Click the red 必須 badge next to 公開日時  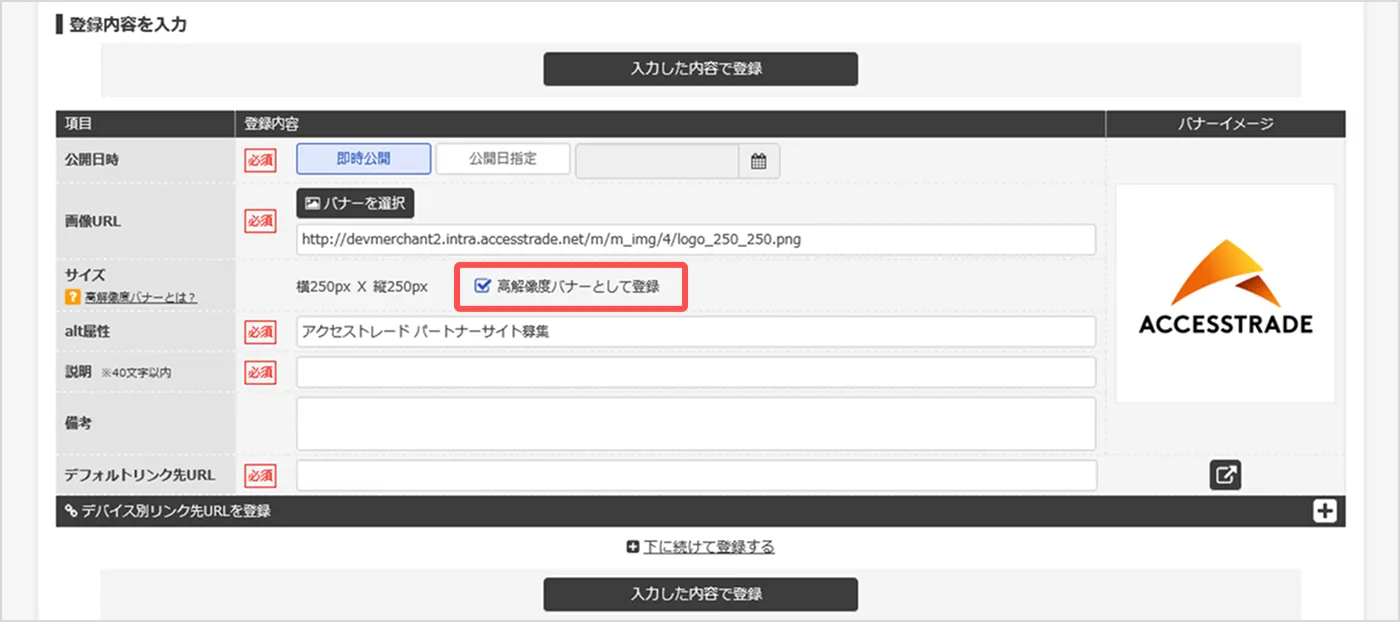pos(260,160)
